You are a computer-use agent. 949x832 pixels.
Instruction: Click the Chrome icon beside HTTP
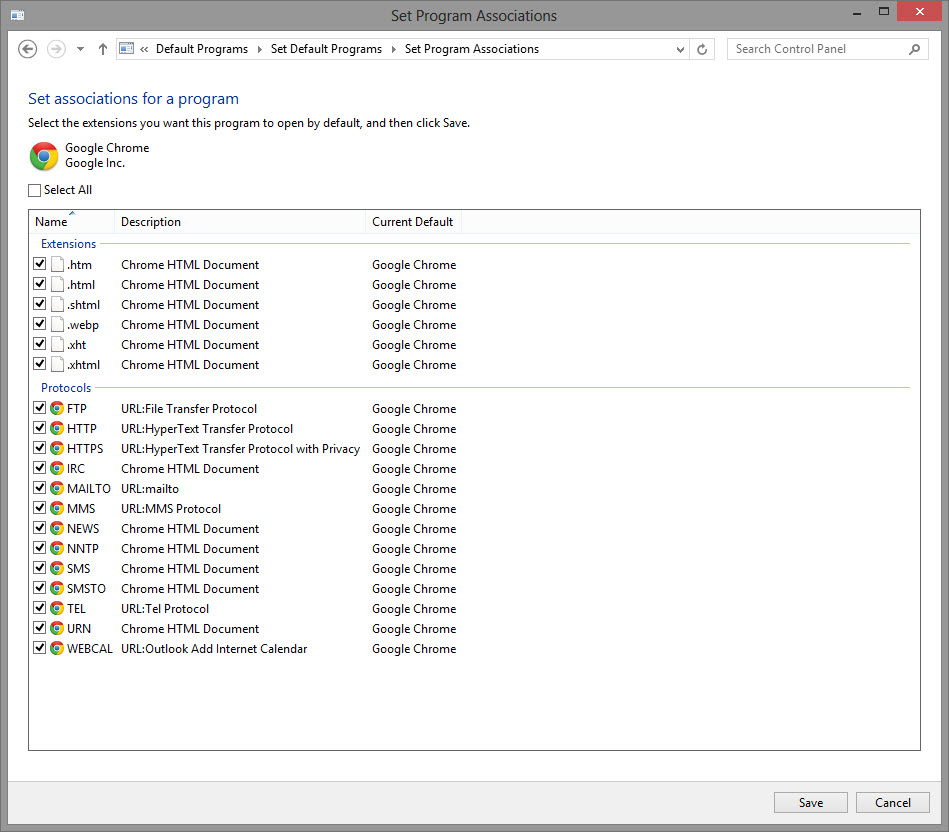(57, 428)
